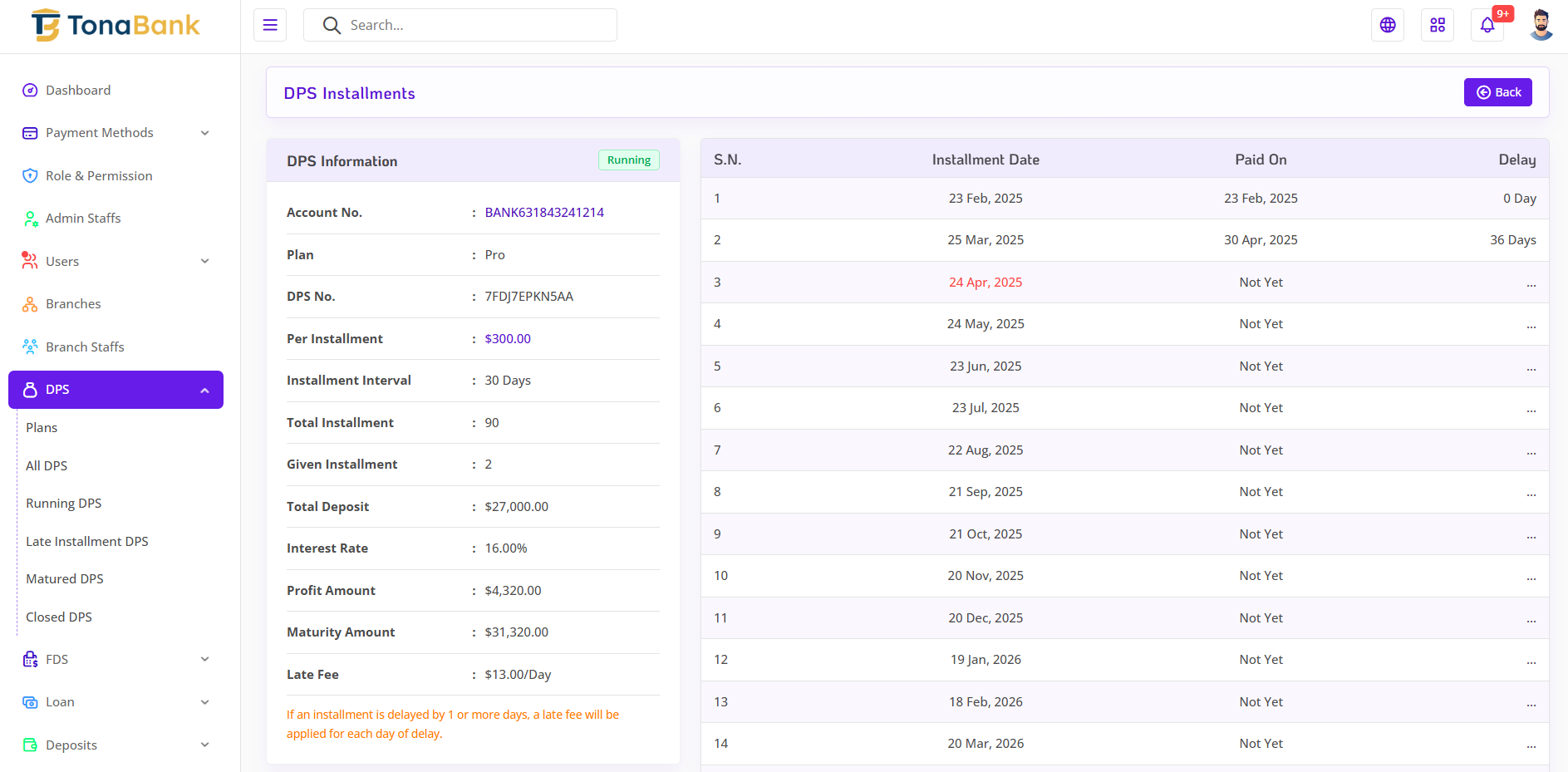Expand the Payment Methods menu
The width and height of the screenshot is (1568, 772).
[116, 133]
